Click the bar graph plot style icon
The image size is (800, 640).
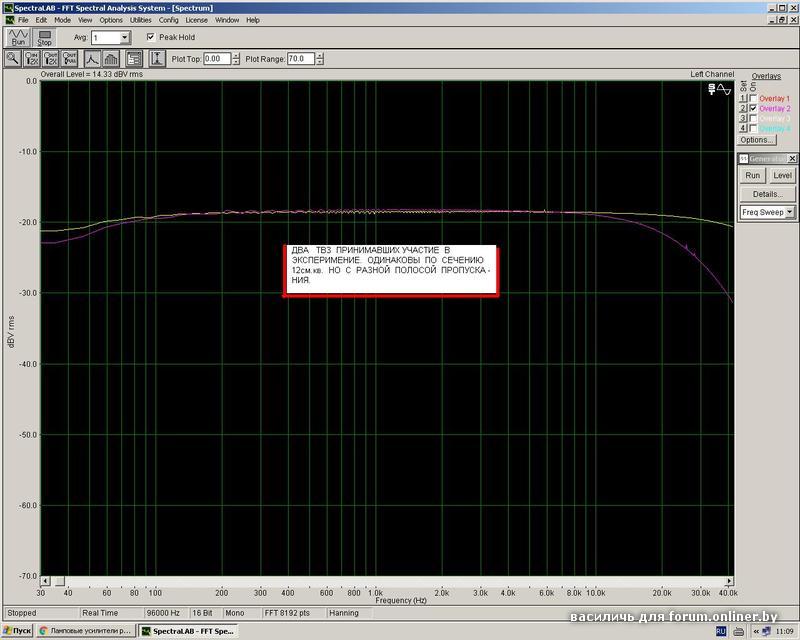pyautogui.click(x=111, y=59)
